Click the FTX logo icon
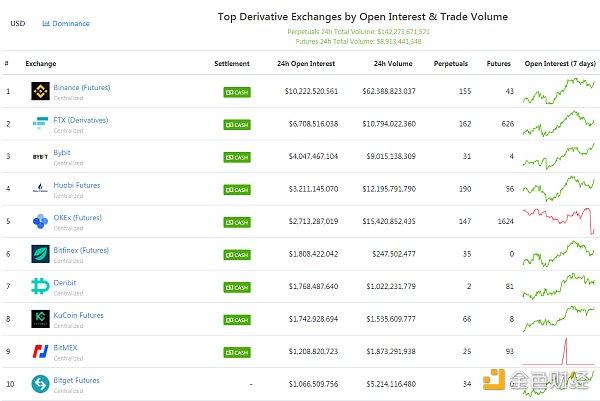Image resolution: width=600 pixels, height=401 pixels. coord(40,124)
